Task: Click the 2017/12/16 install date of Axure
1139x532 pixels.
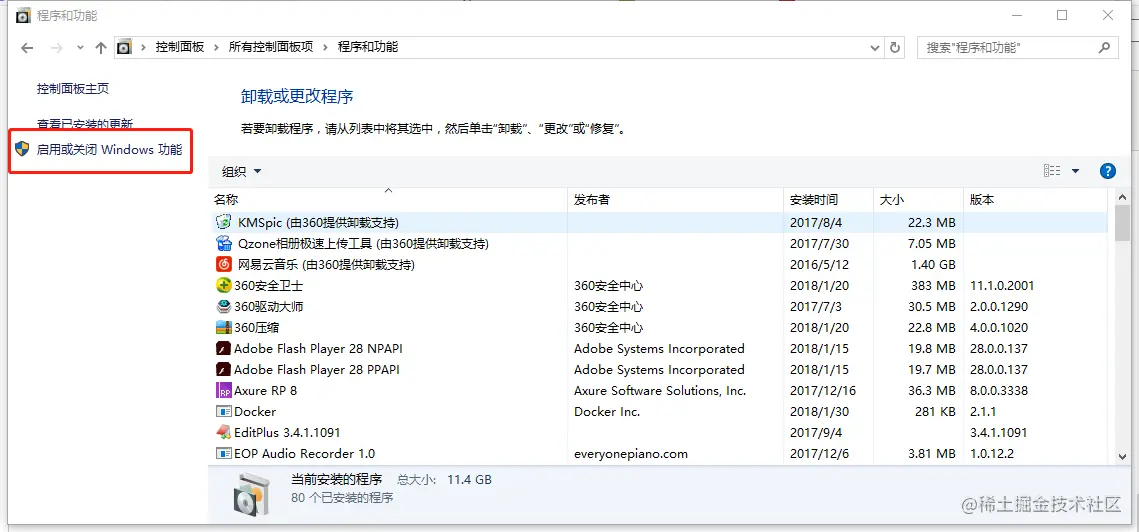Action: pyautogui.click(x=823, y=391)
